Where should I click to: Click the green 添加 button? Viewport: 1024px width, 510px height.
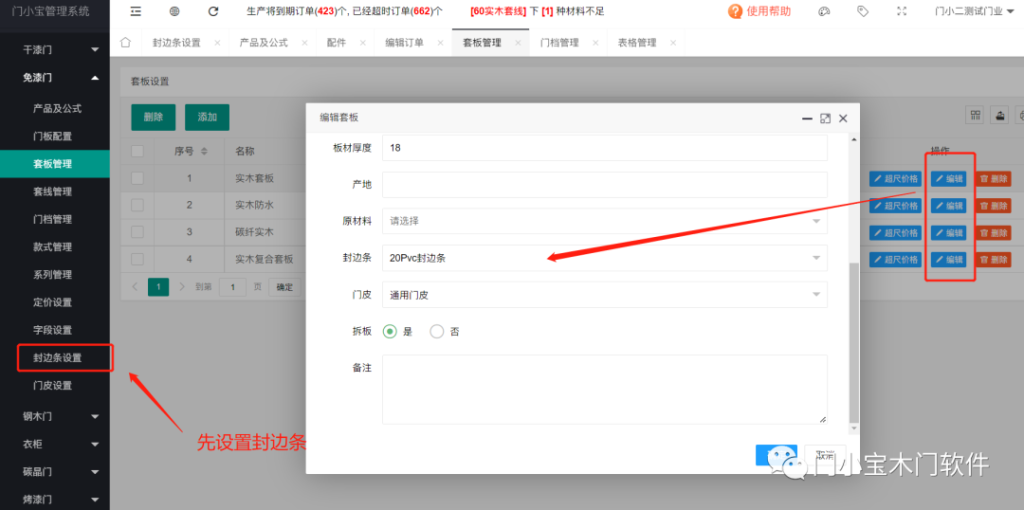(207, 117)
